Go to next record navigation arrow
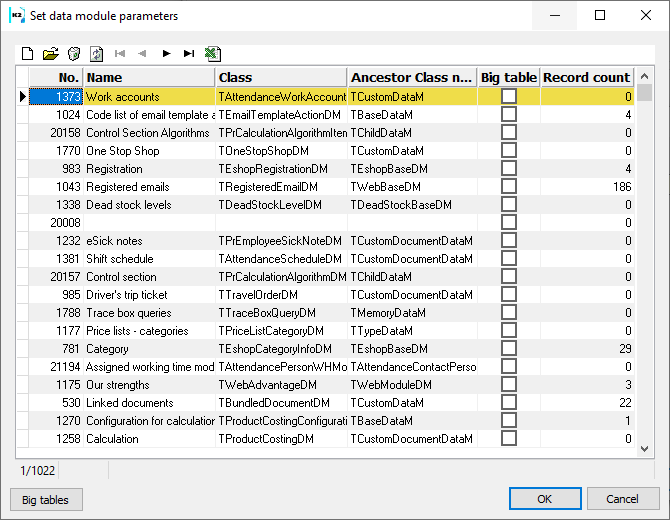Screen dimensions: 670x520 click(166, 53)
